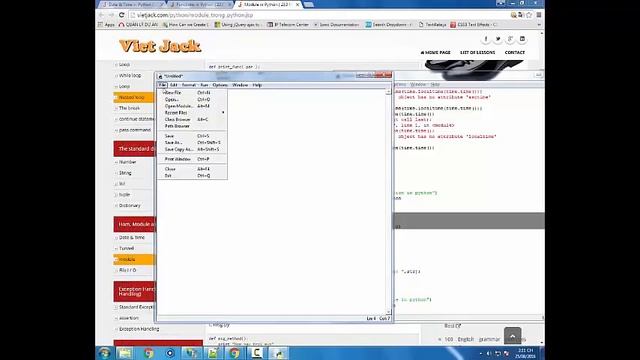Open the Options menu in Untitled window
Screen dimensions: 640x360
click(220, 85)
